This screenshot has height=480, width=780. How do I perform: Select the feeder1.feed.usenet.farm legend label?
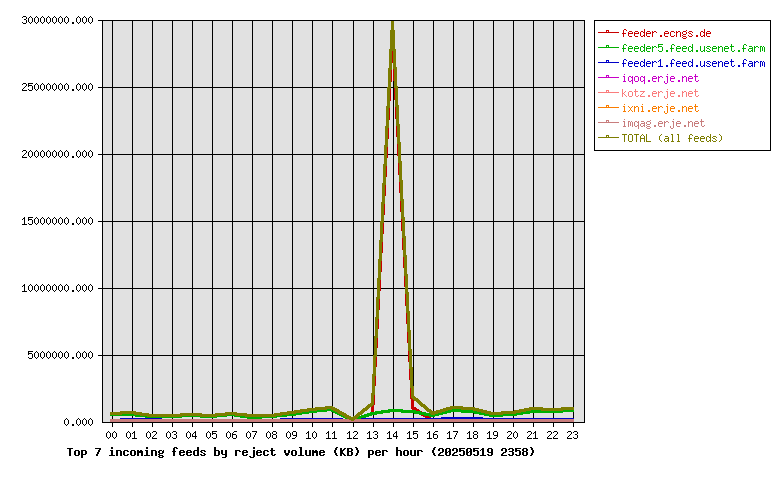(693, 63)
